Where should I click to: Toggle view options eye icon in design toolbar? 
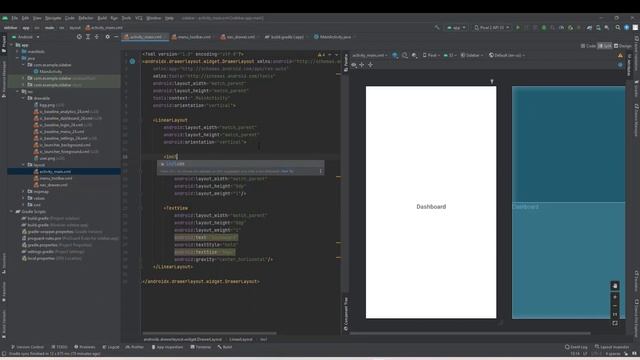(x=354, y=64)
